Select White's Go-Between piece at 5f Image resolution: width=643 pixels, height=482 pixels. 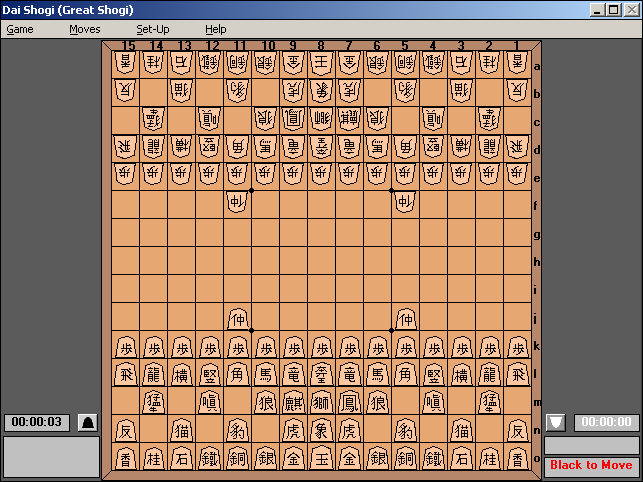click(405, 202)
